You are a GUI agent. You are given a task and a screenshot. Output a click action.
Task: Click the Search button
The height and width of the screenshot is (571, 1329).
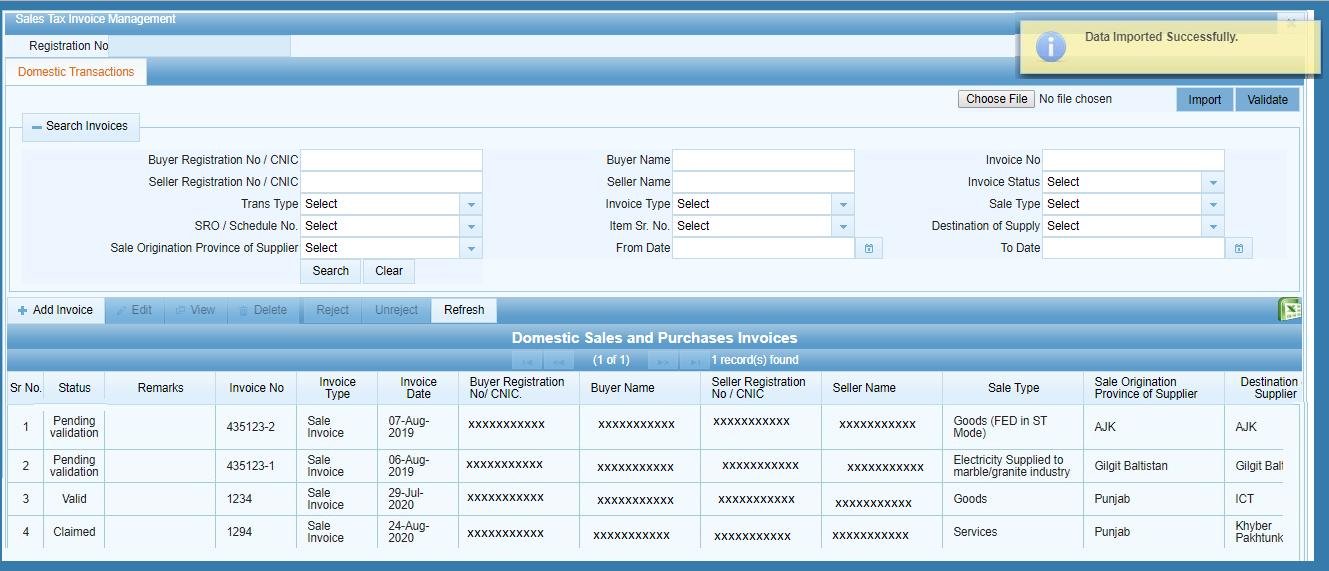click(x=331, y=271)
